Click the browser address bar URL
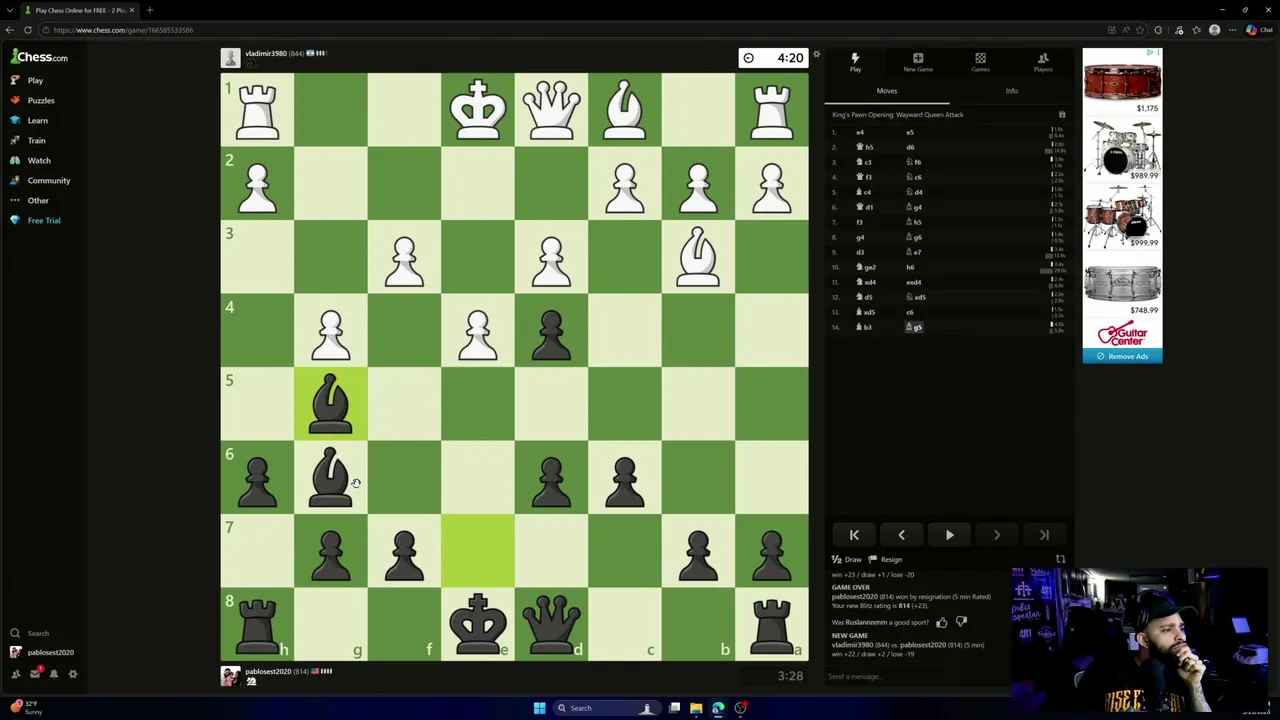Viewport: 1280px width, 720px height. [124, 30]
